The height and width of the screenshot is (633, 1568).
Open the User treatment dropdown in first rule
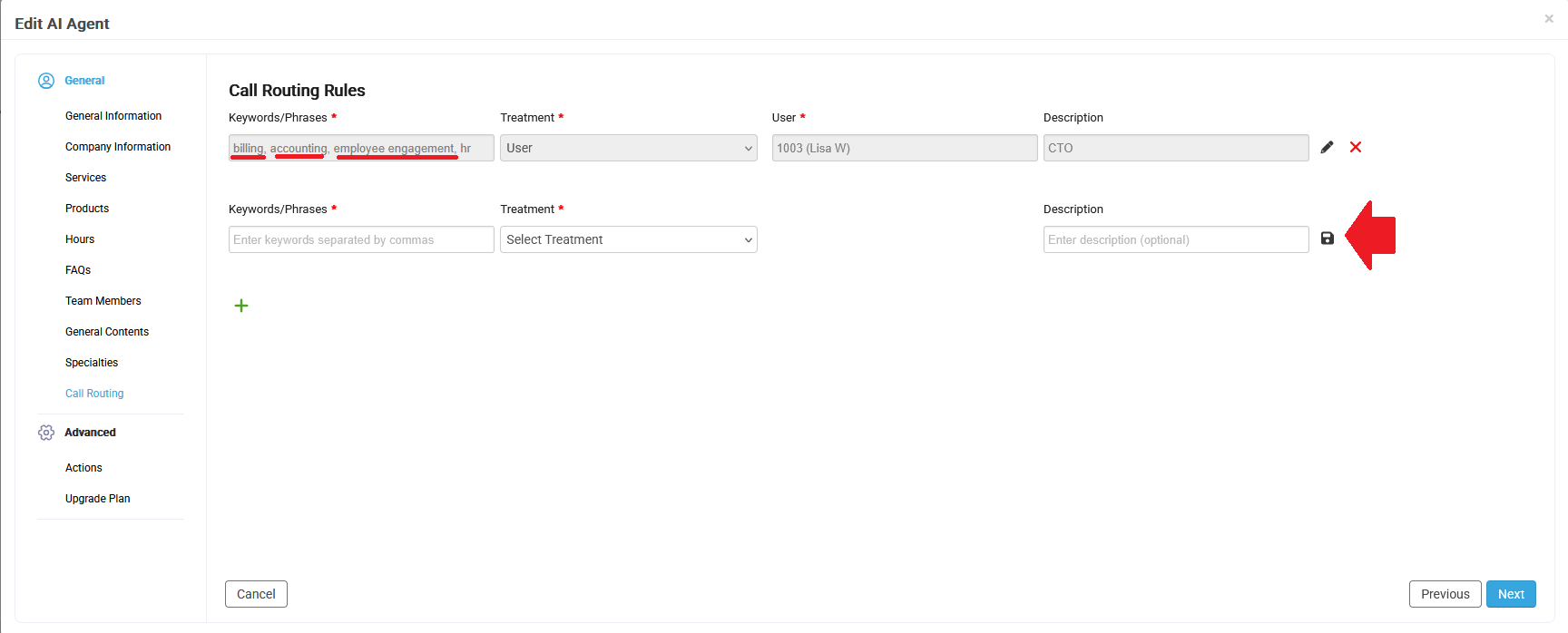pos(628,148)
